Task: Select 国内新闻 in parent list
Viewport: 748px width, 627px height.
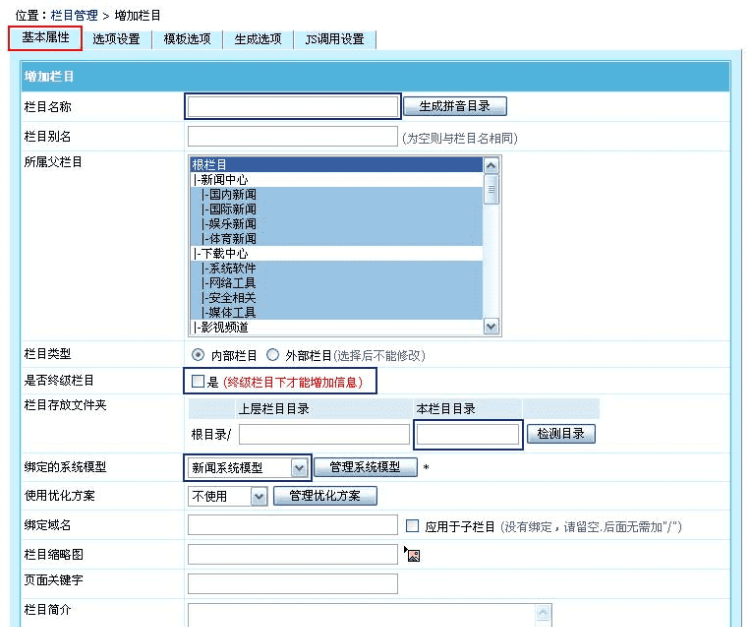Action: [336, 195]
